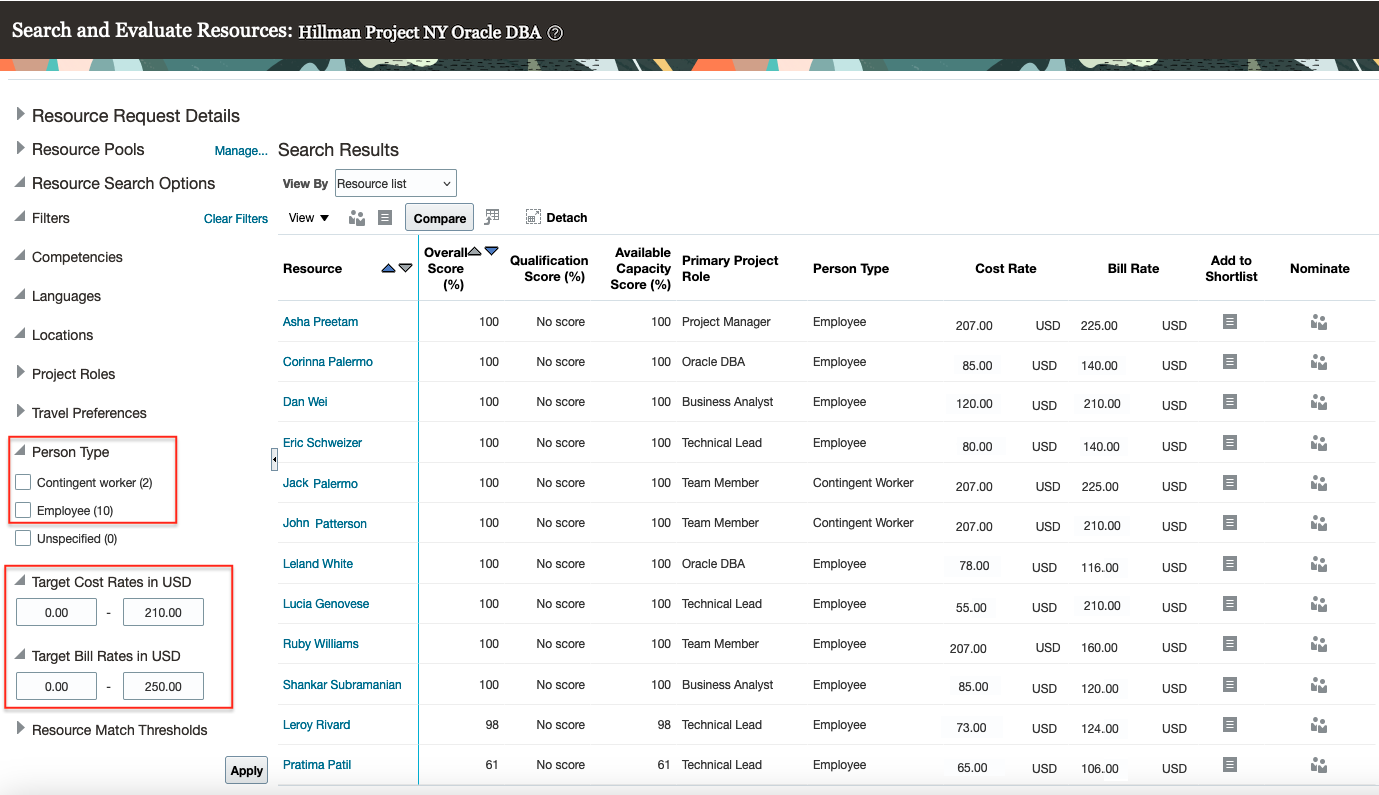This screenshot has height=795, width=1379.
Task: Collapse the Languages filter
Action: [x=20, y=295]
